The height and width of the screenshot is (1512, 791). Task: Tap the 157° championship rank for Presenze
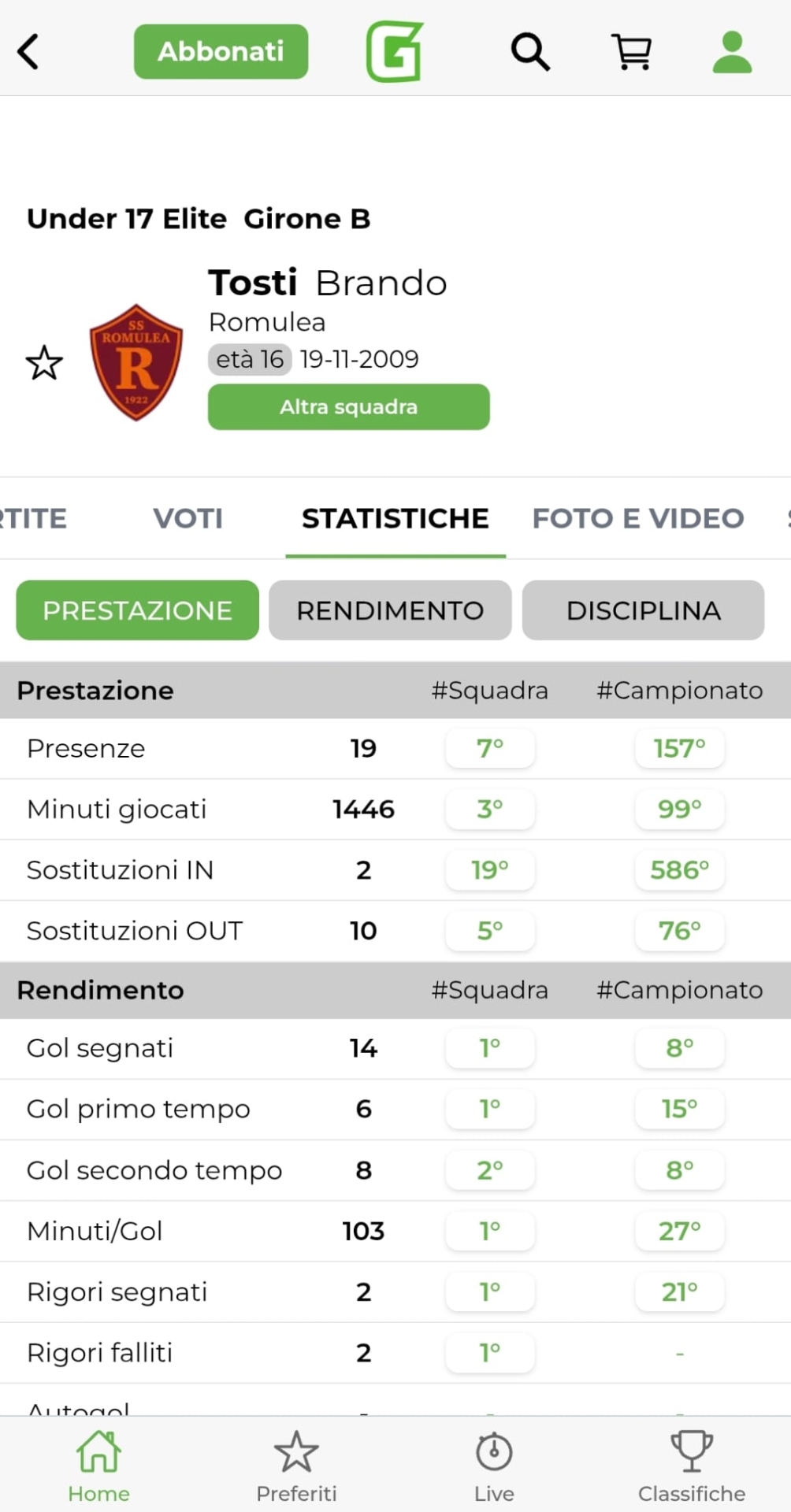[x=679, y=748]
